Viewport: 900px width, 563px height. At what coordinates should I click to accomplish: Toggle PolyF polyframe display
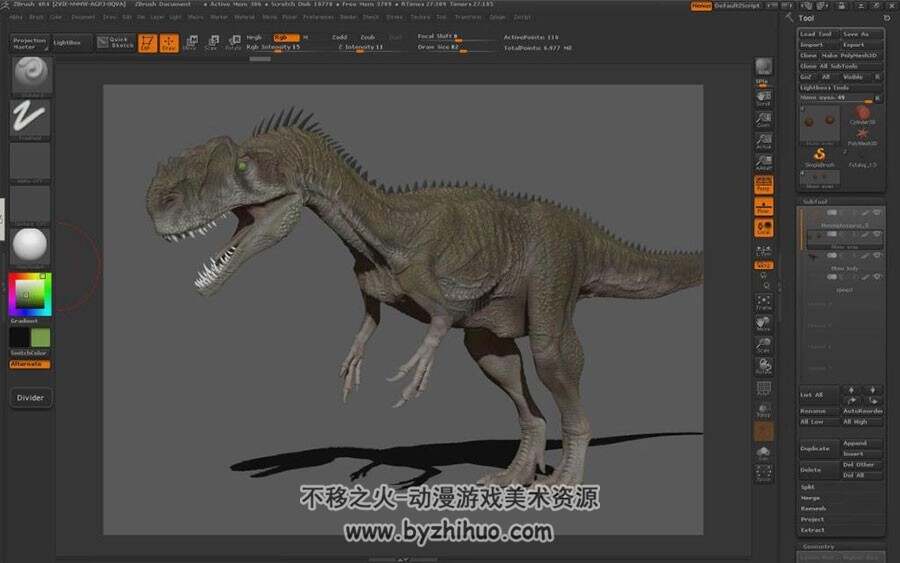tap(763, 388)
